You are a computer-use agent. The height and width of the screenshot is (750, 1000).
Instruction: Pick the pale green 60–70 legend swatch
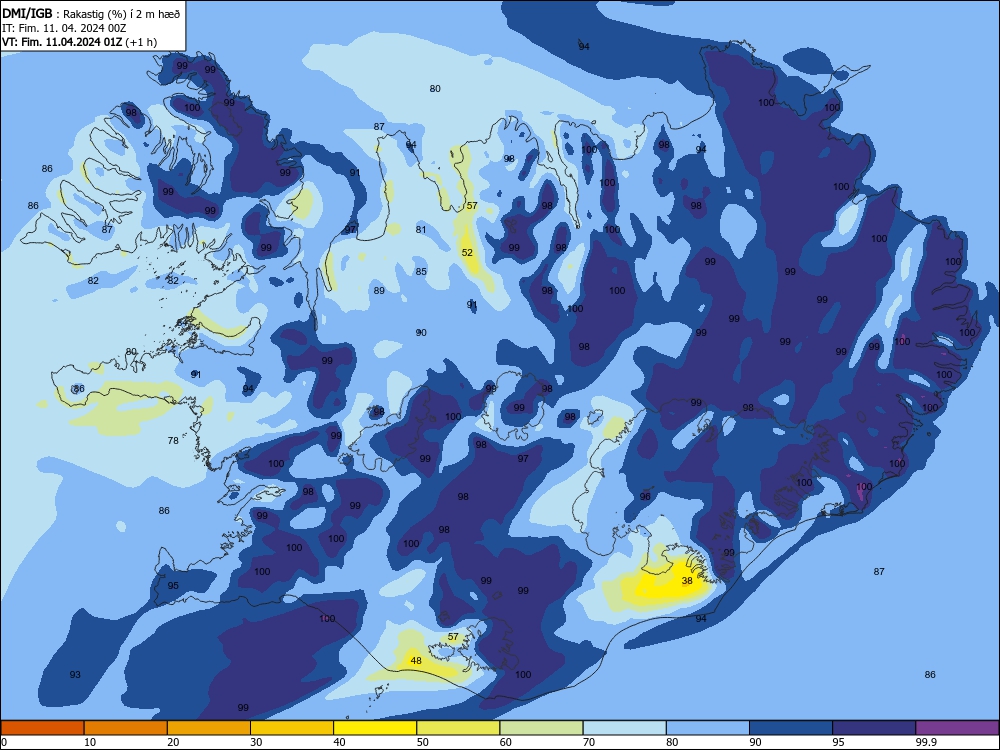click(541, 728)
